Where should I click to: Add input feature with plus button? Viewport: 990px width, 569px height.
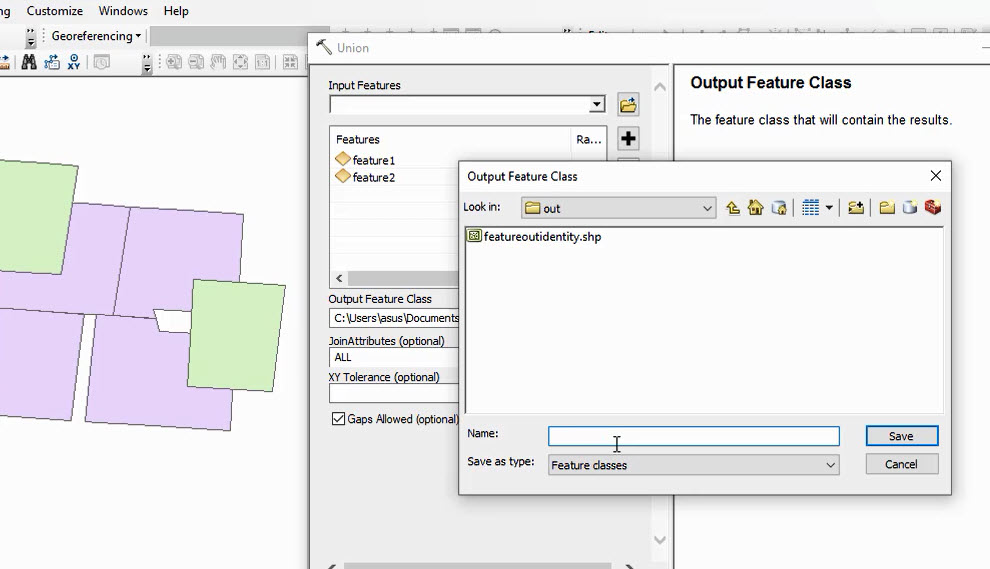(628, 139)
